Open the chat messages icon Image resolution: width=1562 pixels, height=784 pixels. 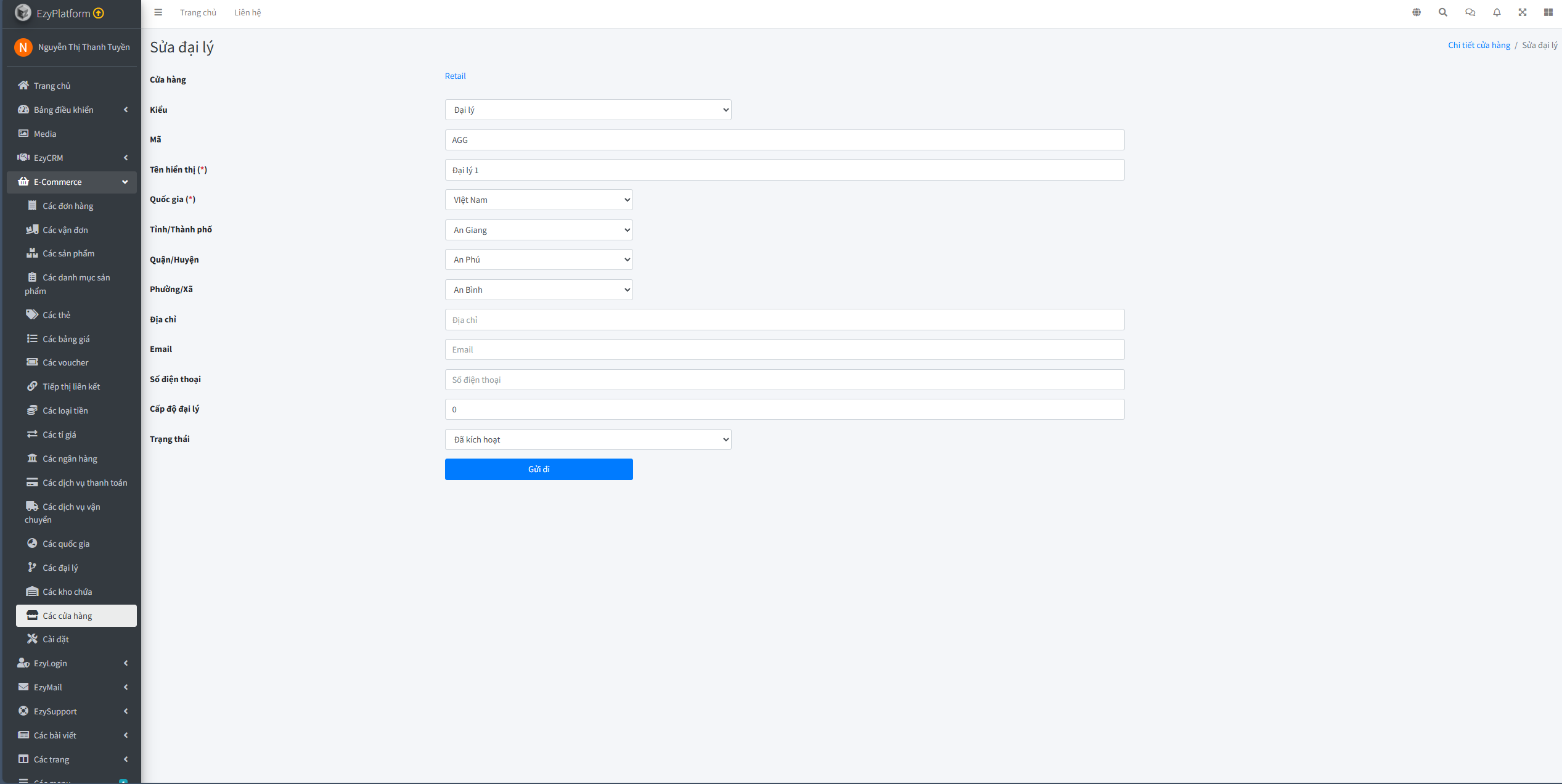pos(1470,12)
